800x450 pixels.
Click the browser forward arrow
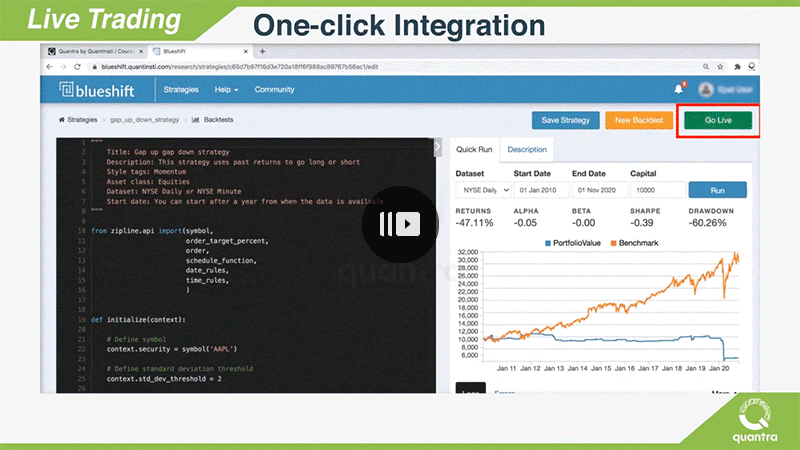click(x=63, y=67)
